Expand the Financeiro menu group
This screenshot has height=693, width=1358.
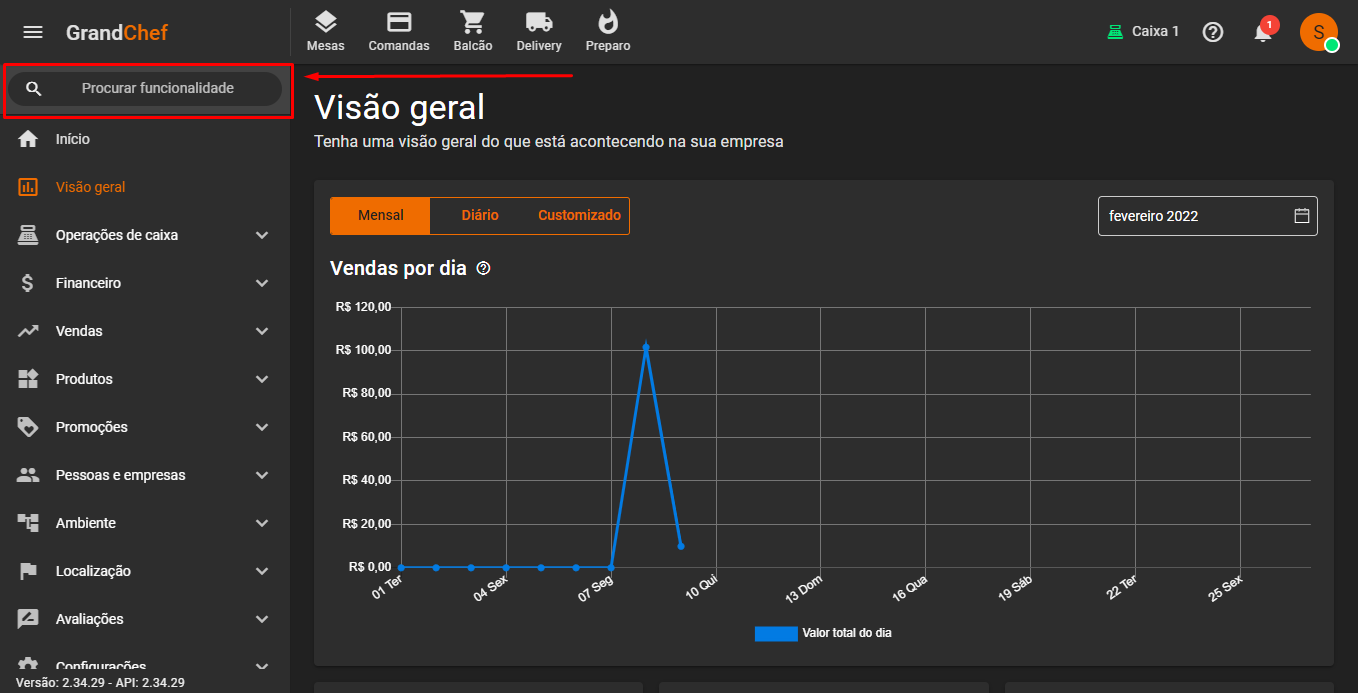[x=145, y=283]
